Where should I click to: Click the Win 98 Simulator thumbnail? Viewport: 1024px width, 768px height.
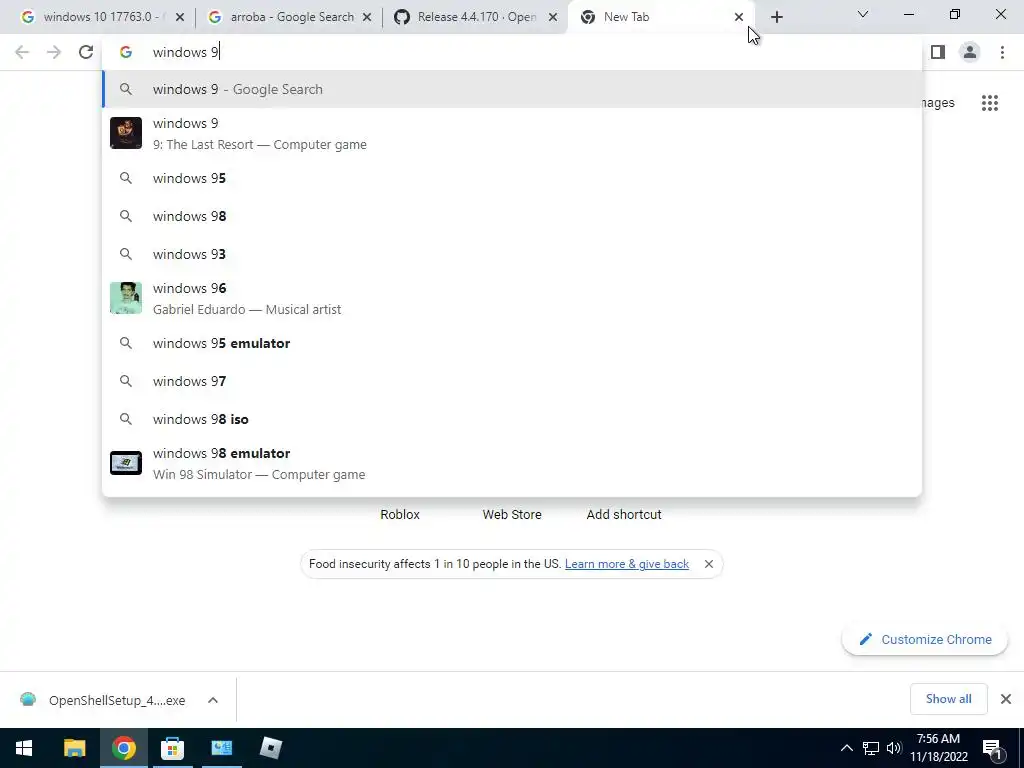tap(126, 463)
